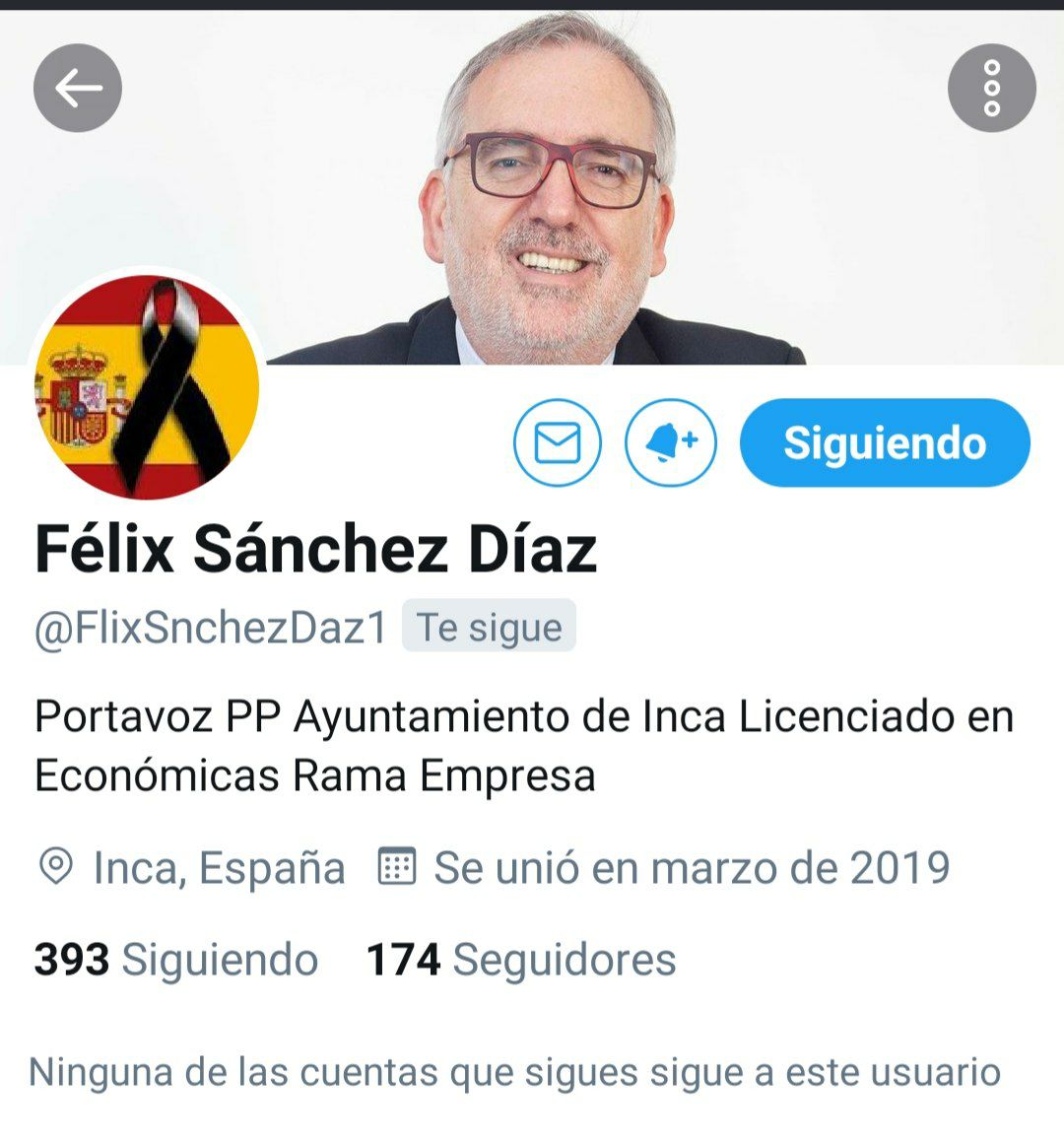Tap the profile bio Portavoz PP text

pos(524,746)
